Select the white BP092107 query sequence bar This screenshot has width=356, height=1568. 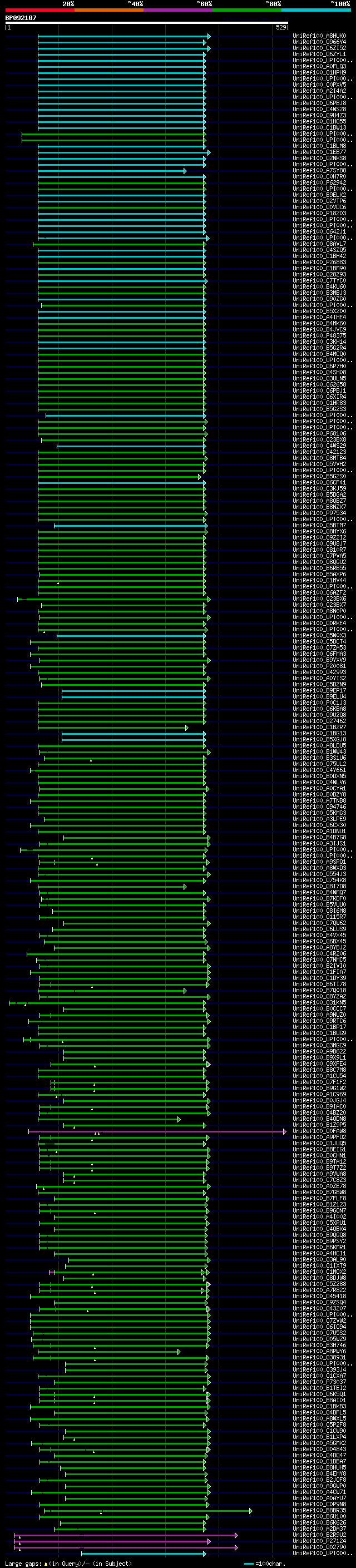tap(147, 23)
